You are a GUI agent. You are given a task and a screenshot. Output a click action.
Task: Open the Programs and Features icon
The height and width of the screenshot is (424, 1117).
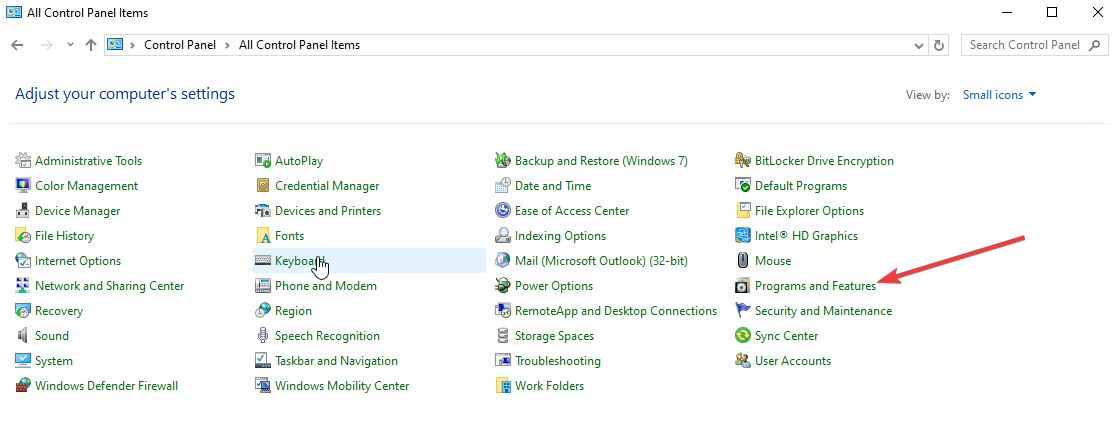point(743,286)
